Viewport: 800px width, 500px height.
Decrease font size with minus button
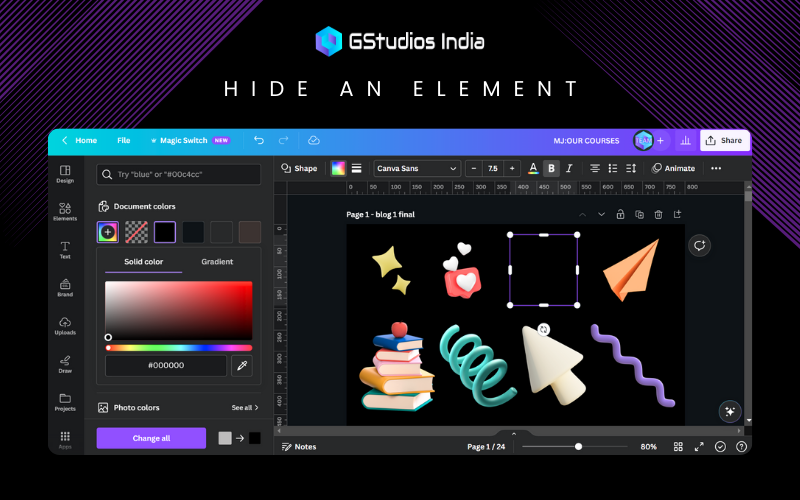473,168
